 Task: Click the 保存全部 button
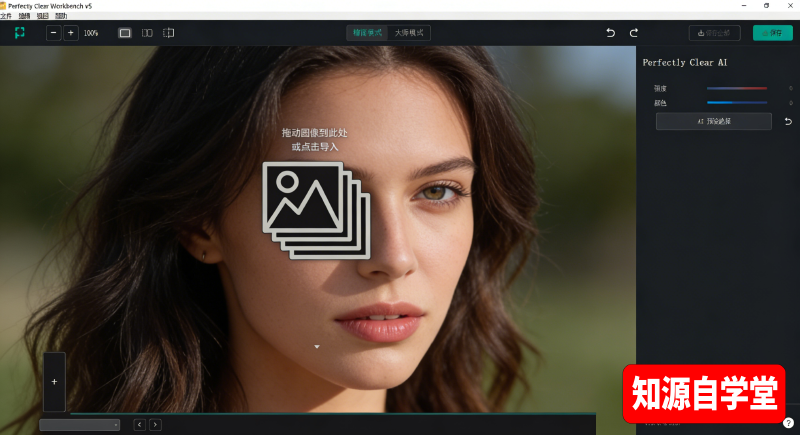pos(714,33)
